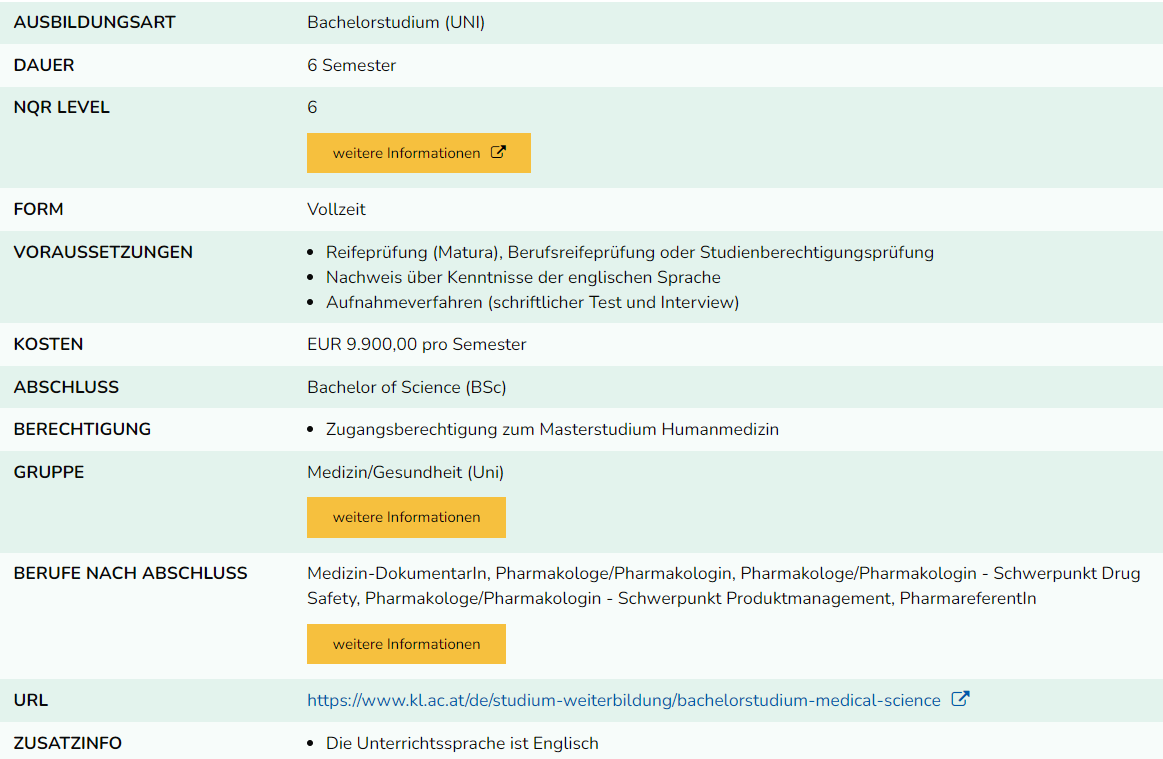Click the external-link icon beside the kl.ac.at URL

pos(960,699)
